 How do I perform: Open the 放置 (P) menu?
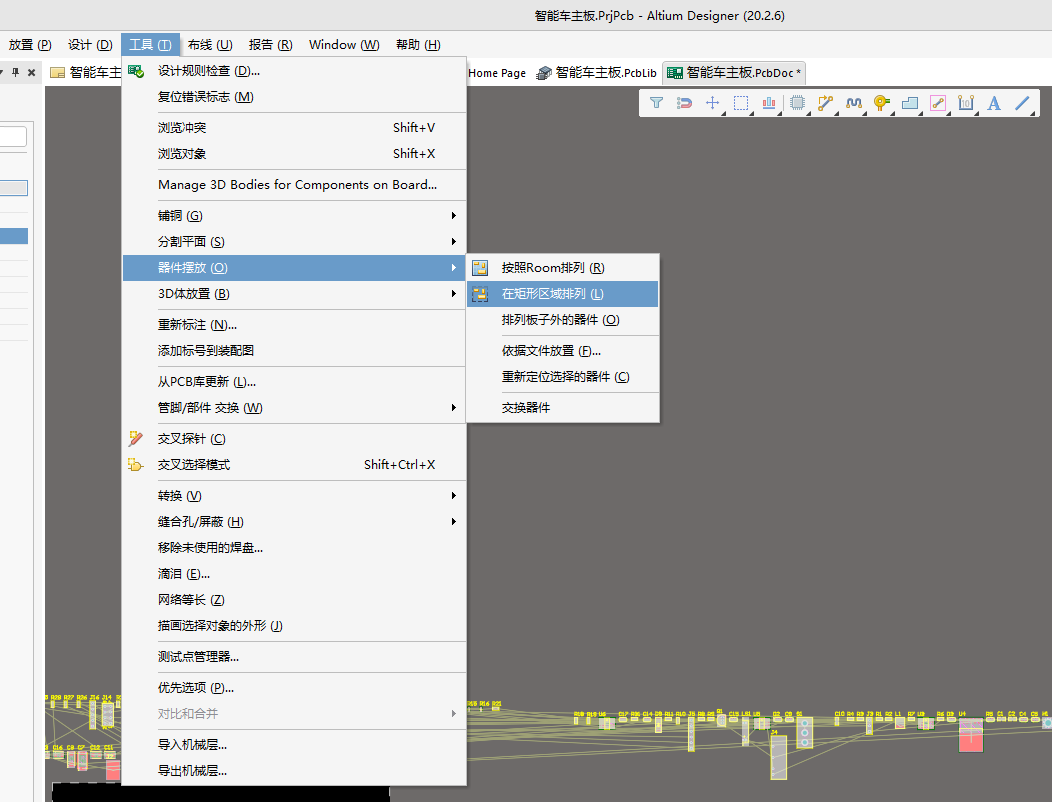30,45
